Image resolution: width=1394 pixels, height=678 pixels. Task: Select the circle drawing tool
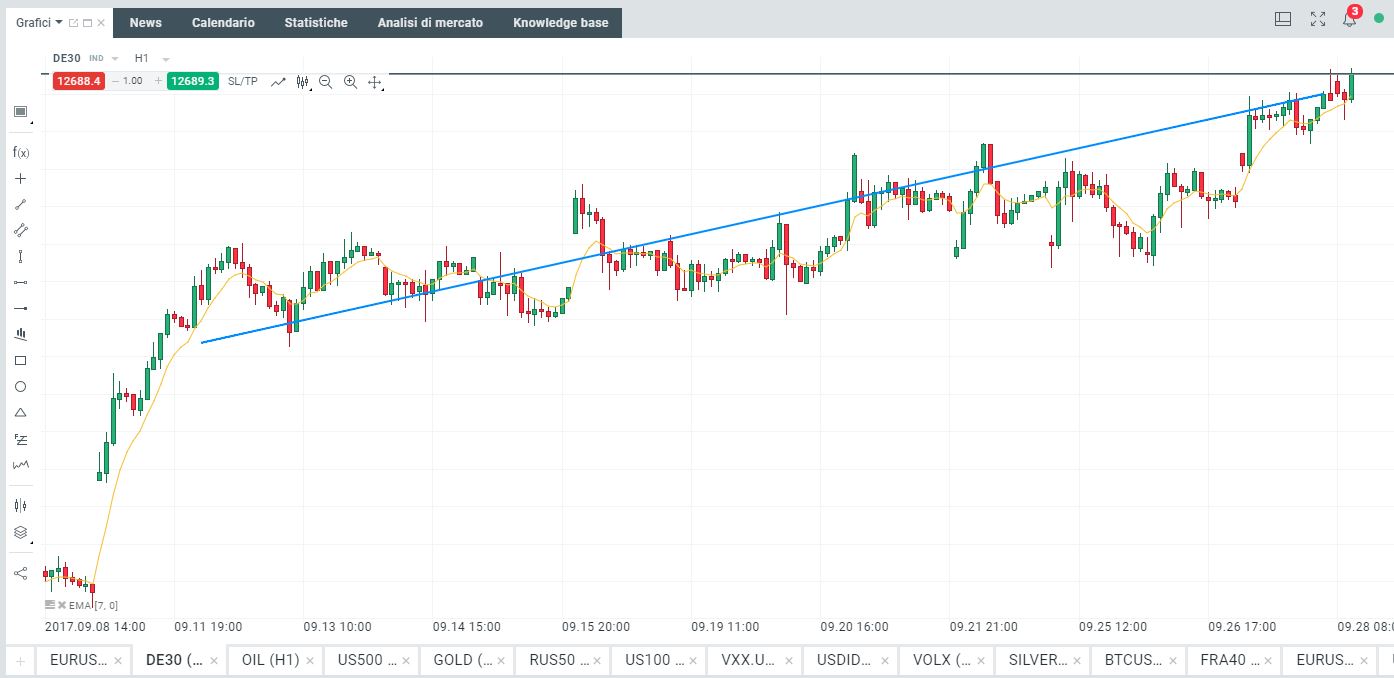coord(20,387)
